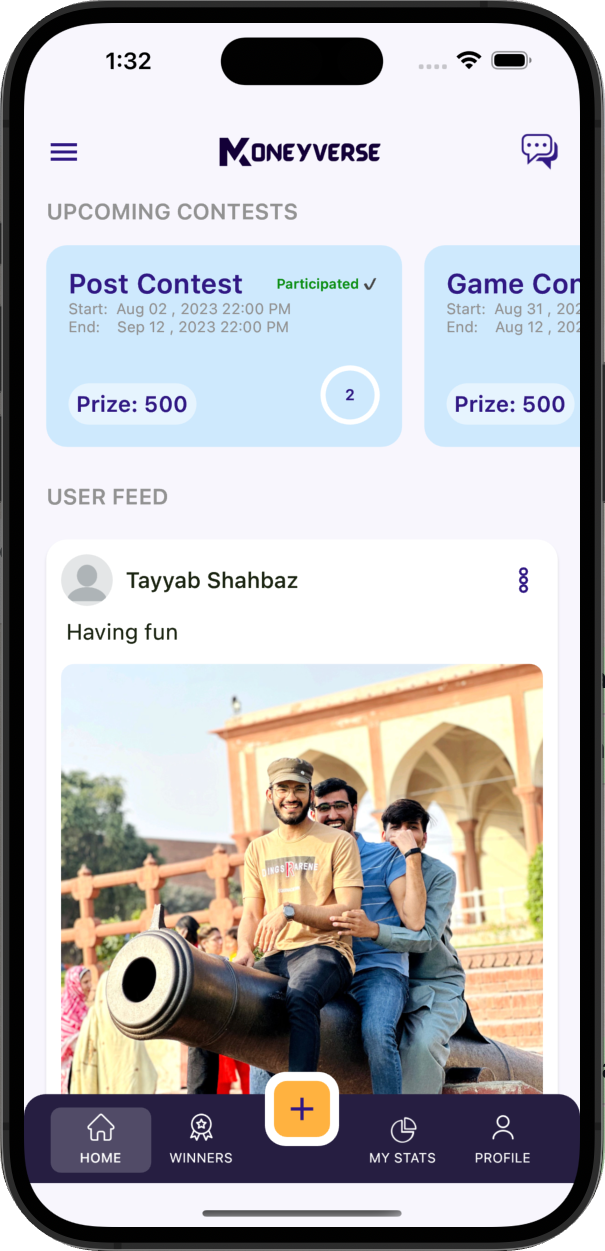The height and width of the screenshot is (1251, 605).
Task: Tap the circular participants counter showing 2
Action: click(350, 395)
